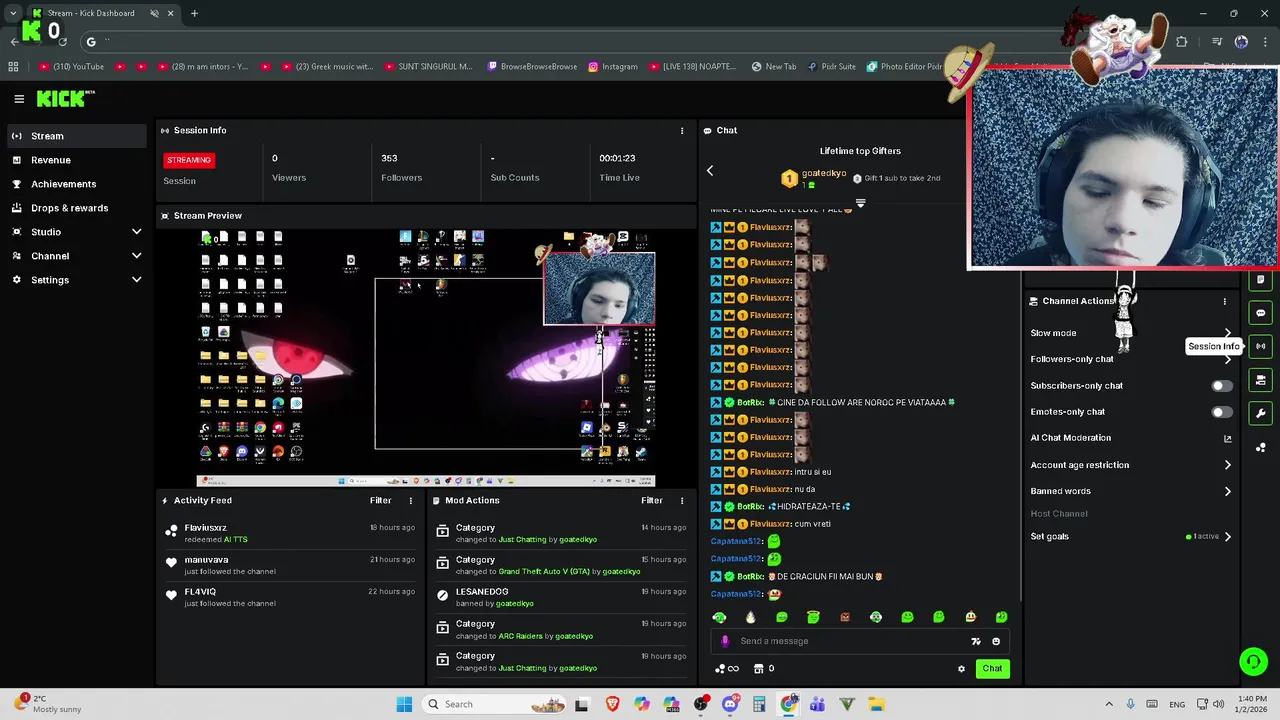The image size is (1280, 720).
Task: Open chat settings gear icon
Action: click(x=961, y=669)
